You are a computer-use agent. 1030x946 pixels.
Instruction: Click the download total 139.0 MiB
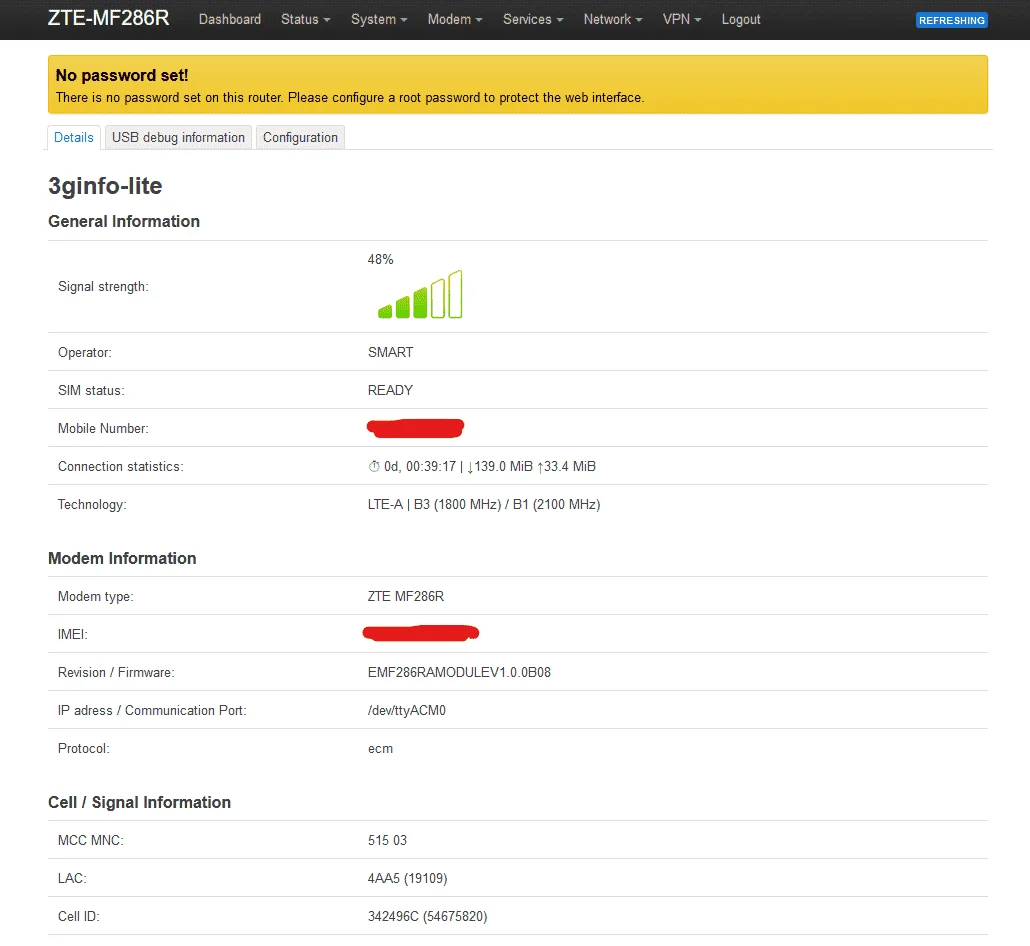point(500,466)
